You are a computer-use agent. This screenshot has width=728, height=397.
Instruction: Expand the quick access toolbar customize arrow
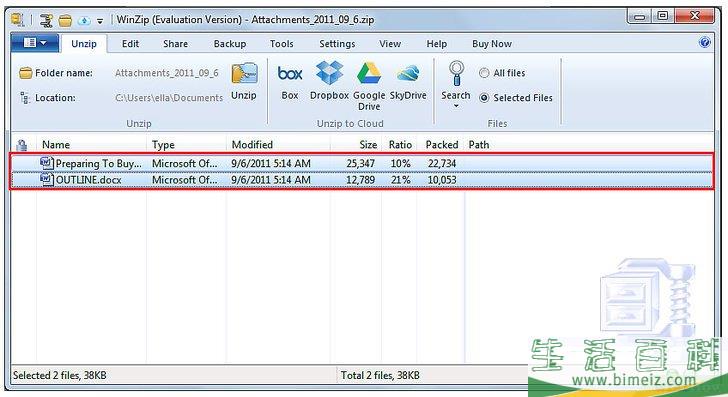click(100, 21)
